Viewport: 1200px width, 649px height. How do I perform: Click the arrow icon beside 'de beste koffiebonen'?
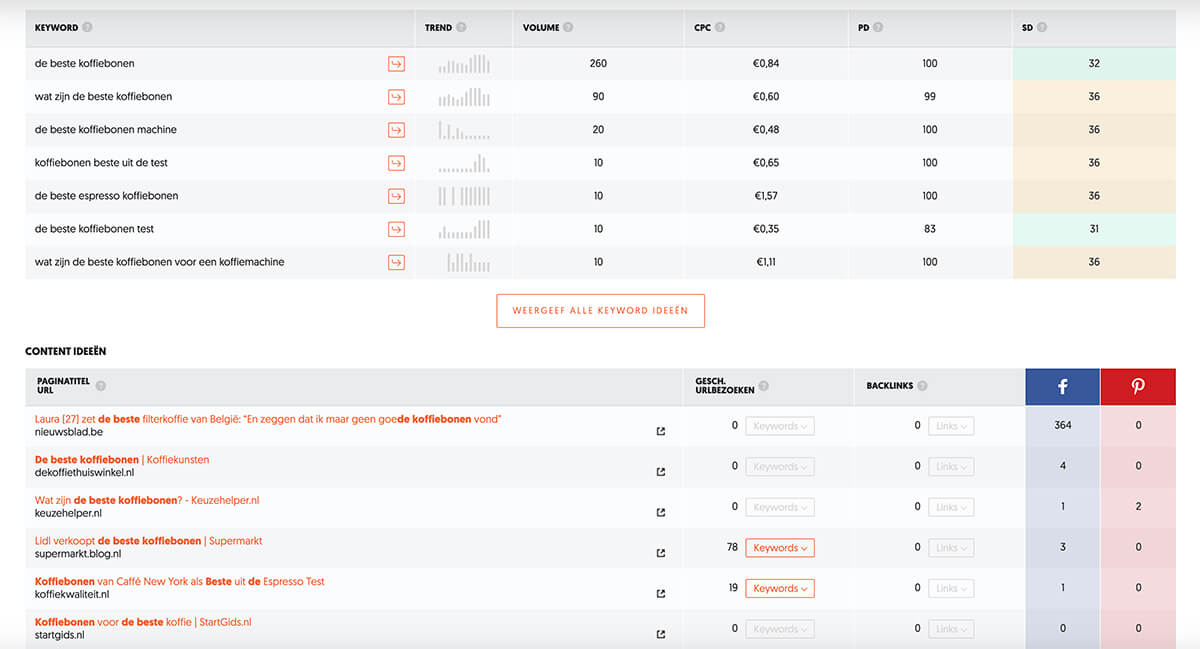(x=396, y=64)
